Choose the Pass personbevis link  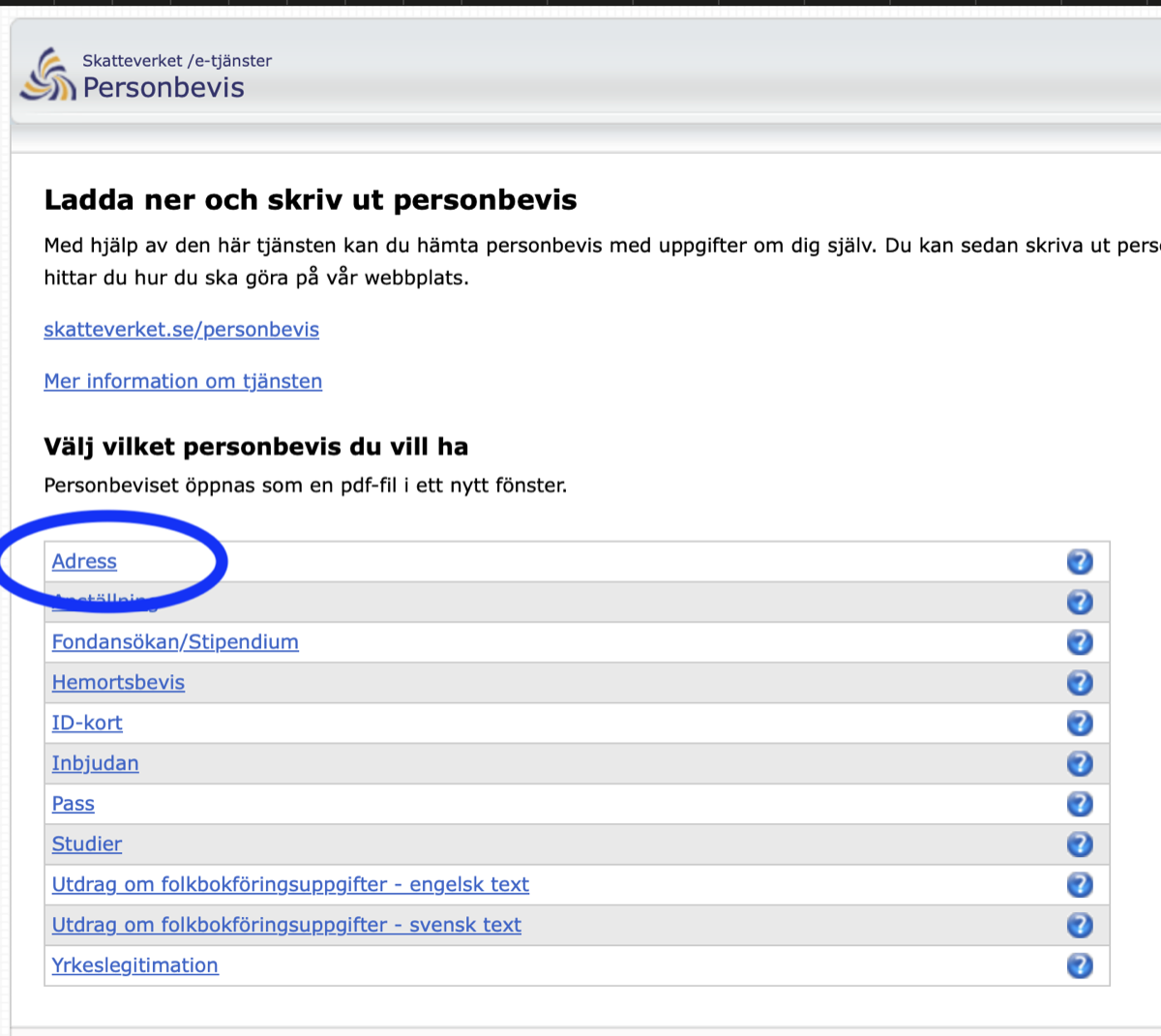click(74, 804)
